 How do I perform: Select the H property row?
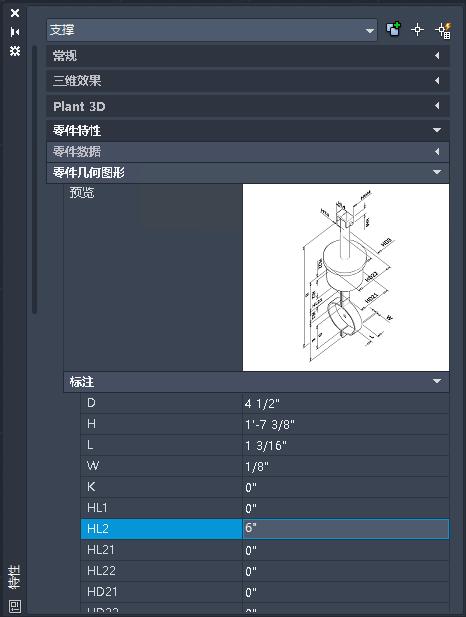tap(265, 424)
